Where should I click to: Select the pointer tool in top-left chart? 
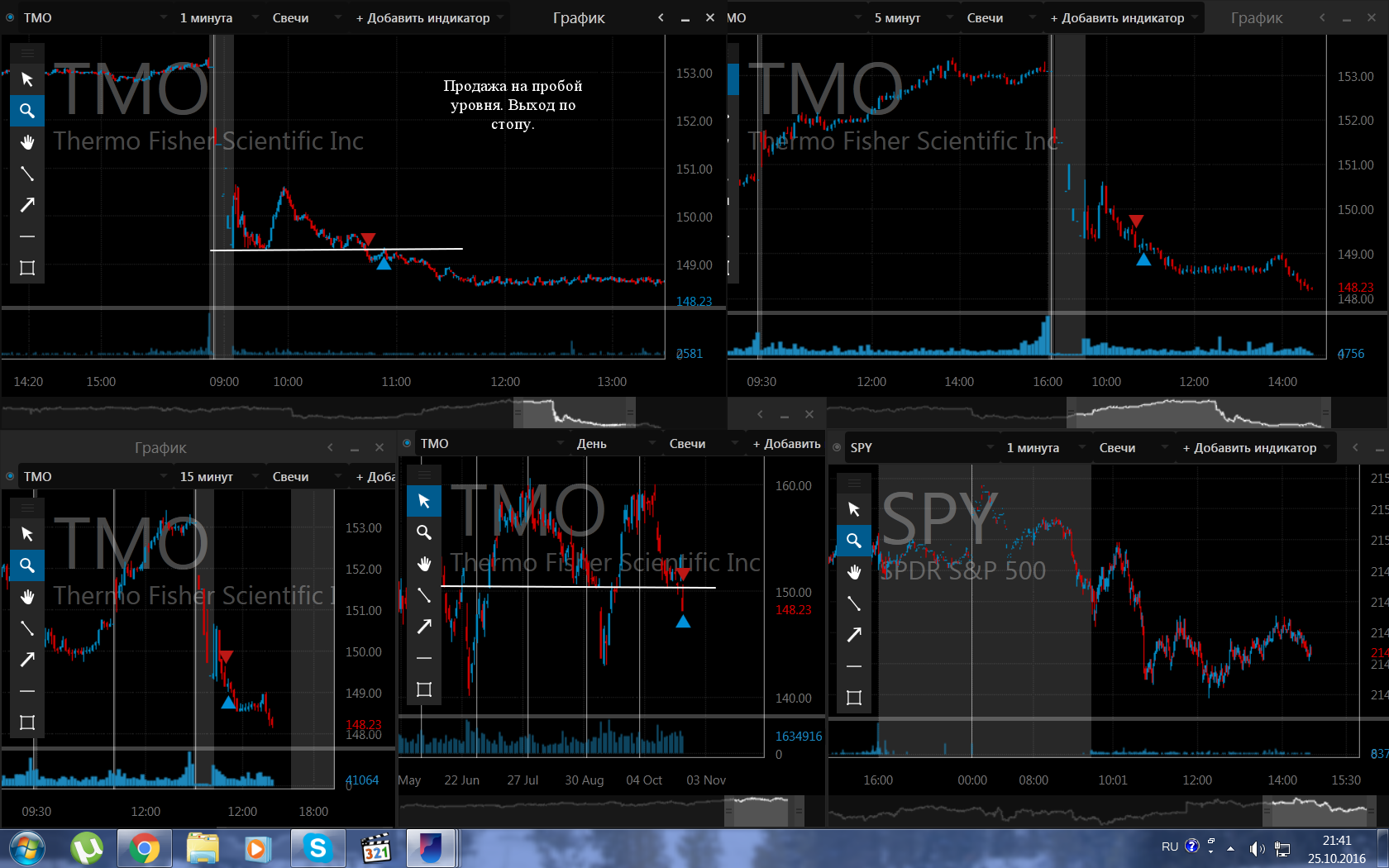tap(27, 79)
